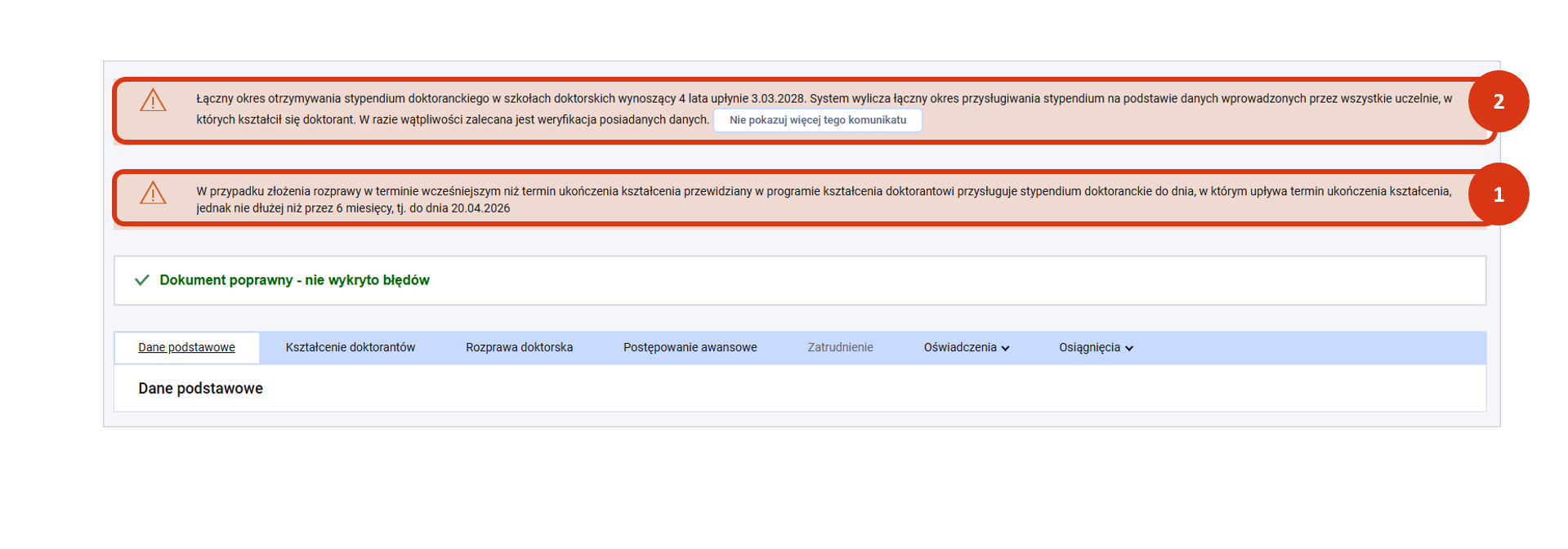The image size is (1568, 549).
Task: Click the warning triangle in the dissertation submission alert
Action: pos(153,194)
